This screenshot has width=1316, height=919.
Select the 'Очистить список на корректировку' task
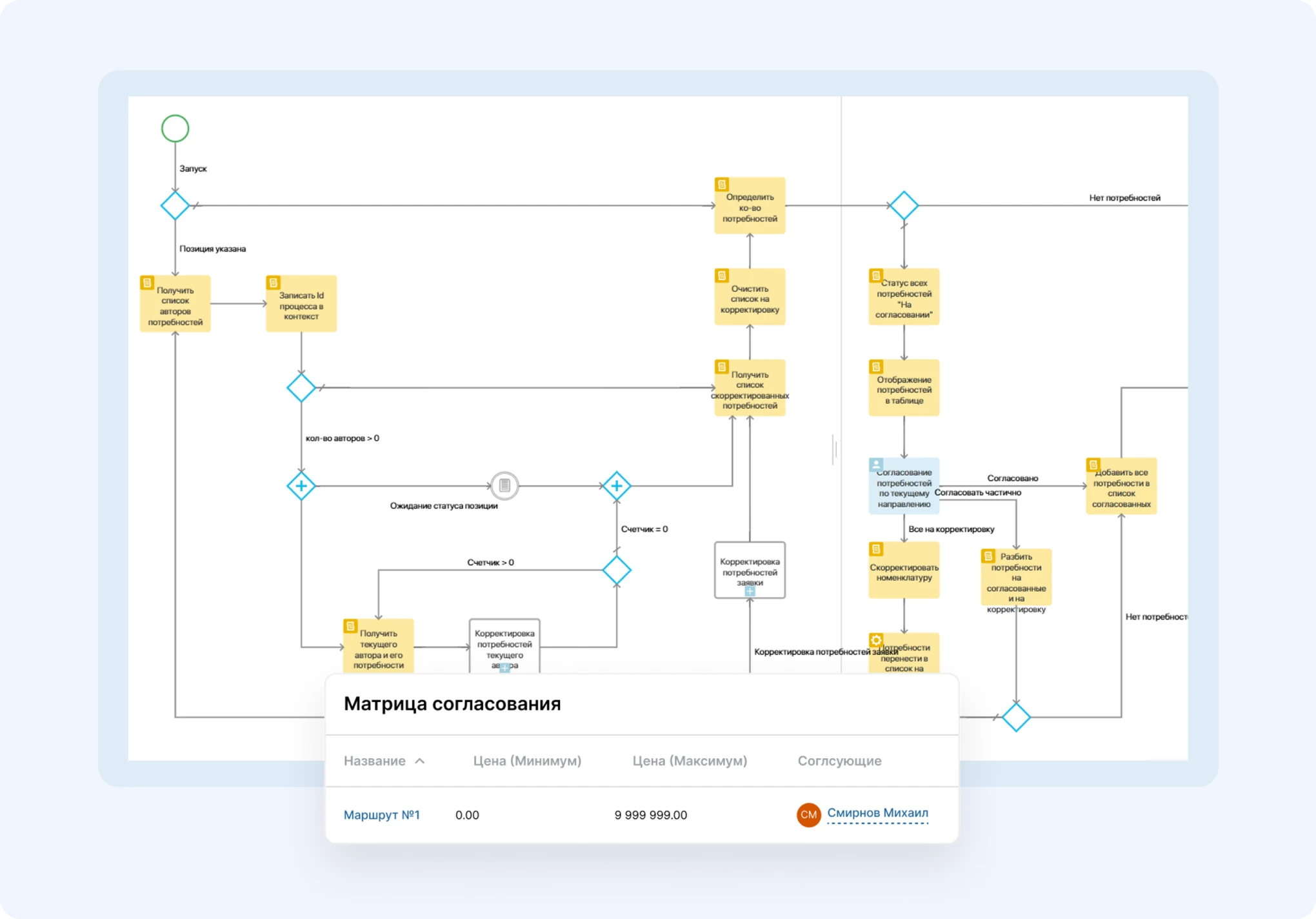pyautogui.click(x=750, y=298)
